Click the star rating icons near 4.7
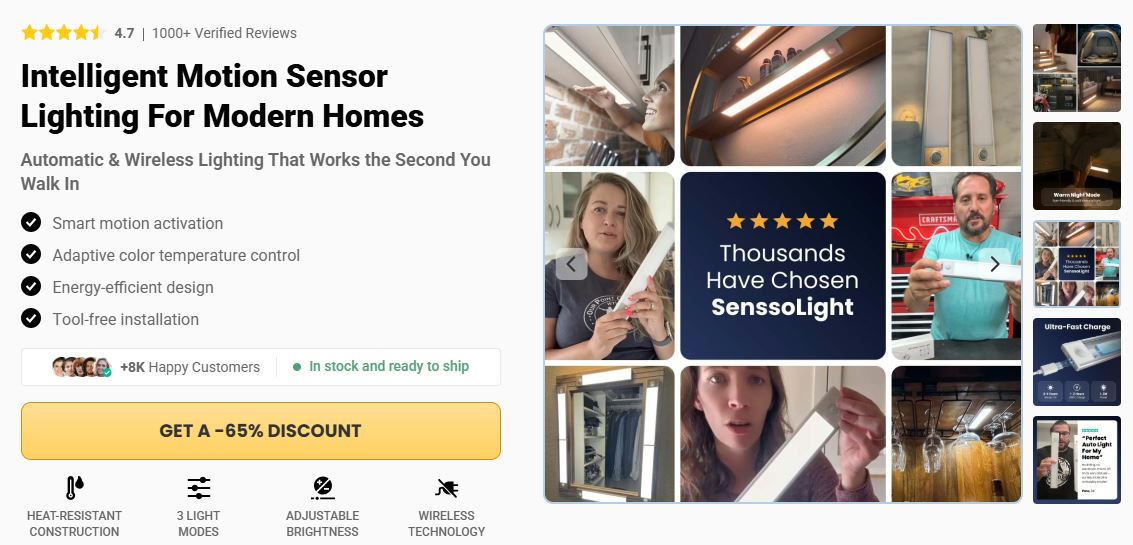Image resolution: width=1133 pixels, height=545 pixels. tap(63, 33)
